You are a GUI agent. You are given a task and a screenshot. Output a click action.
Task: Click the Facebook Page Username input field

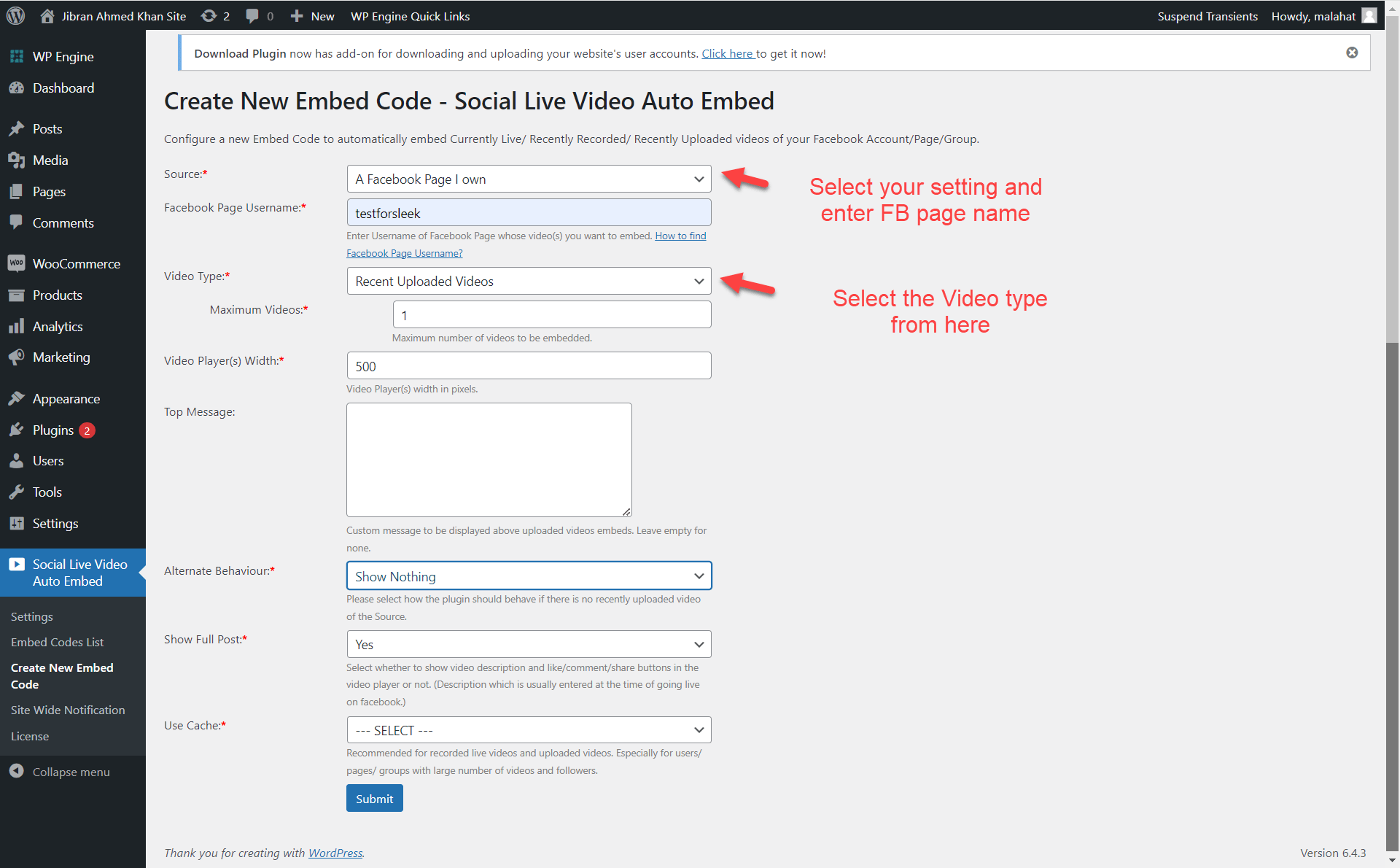529,213
